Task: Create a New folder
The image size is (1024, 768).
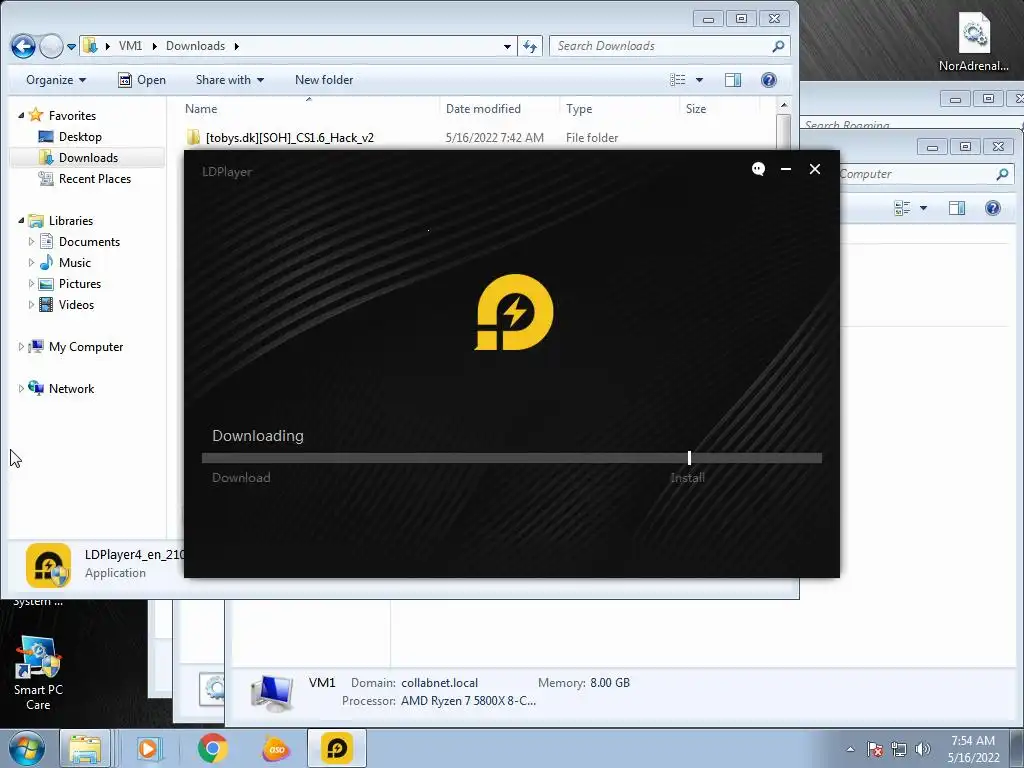Action: pyautogui.click(x=324, y=80)
